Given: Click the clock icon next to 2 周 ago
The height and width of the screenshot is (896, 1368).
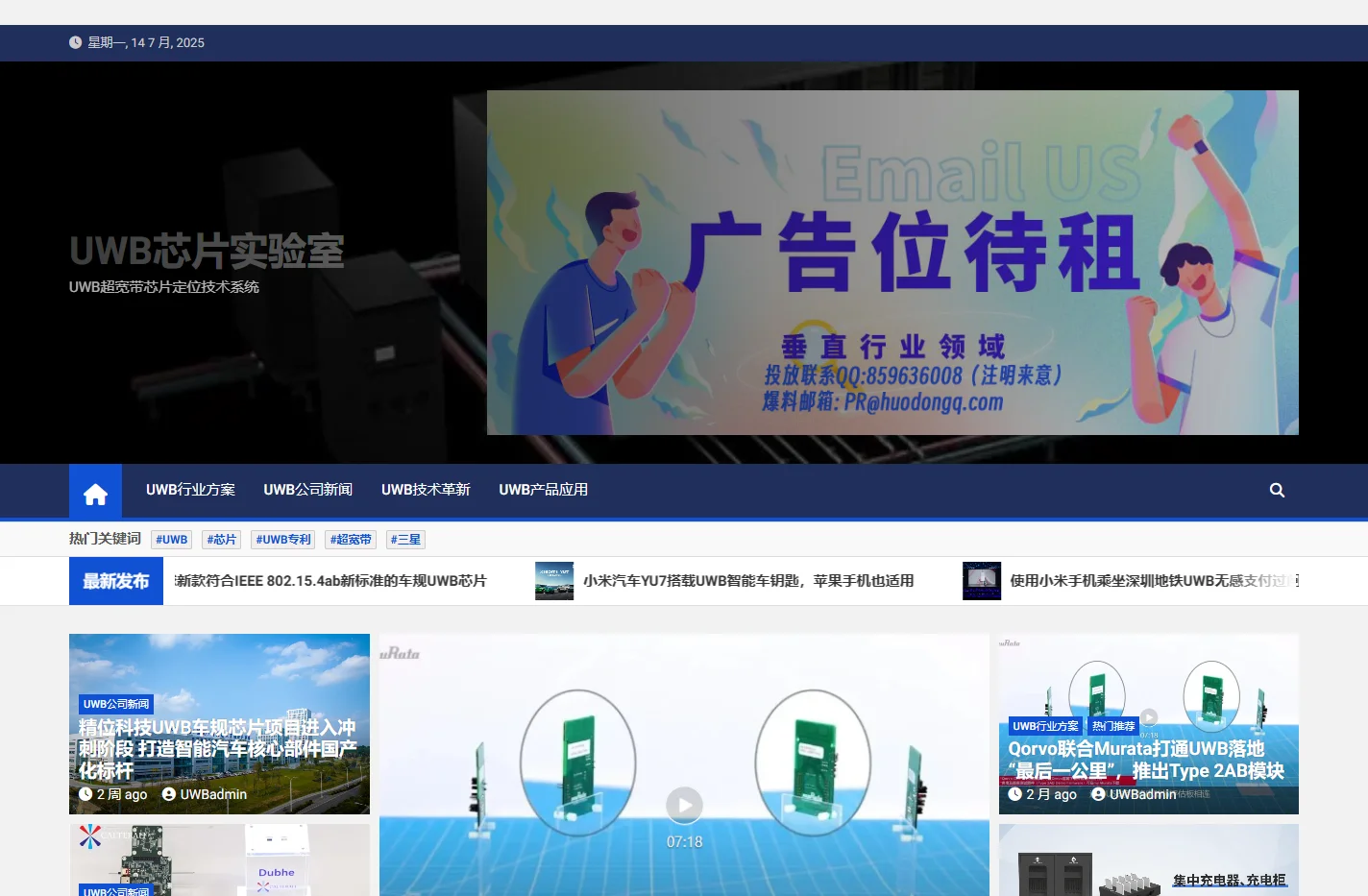Looking at the screenshot, I should (85, 794).
